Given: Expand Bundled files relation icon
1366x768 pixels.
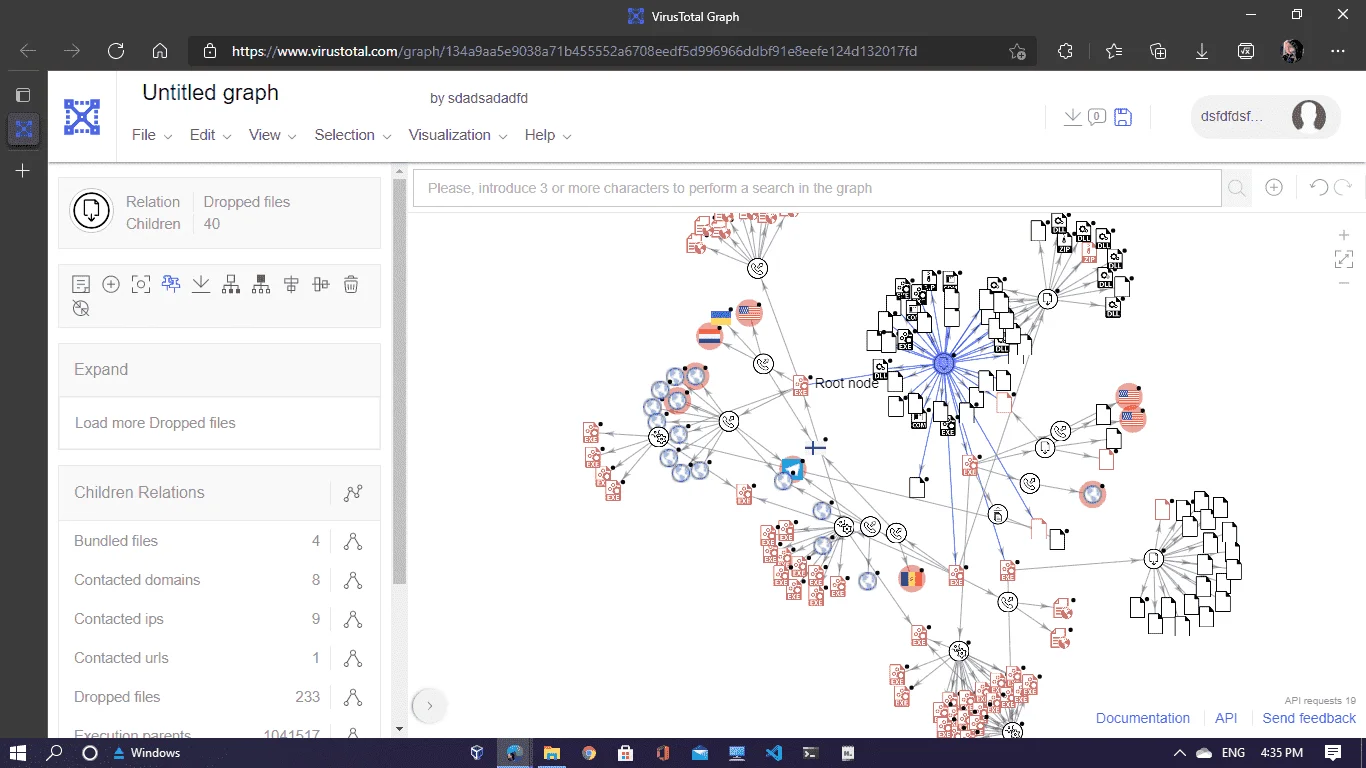Looking at the screenshot, I should pyautogui.click(x=353, y=541).
